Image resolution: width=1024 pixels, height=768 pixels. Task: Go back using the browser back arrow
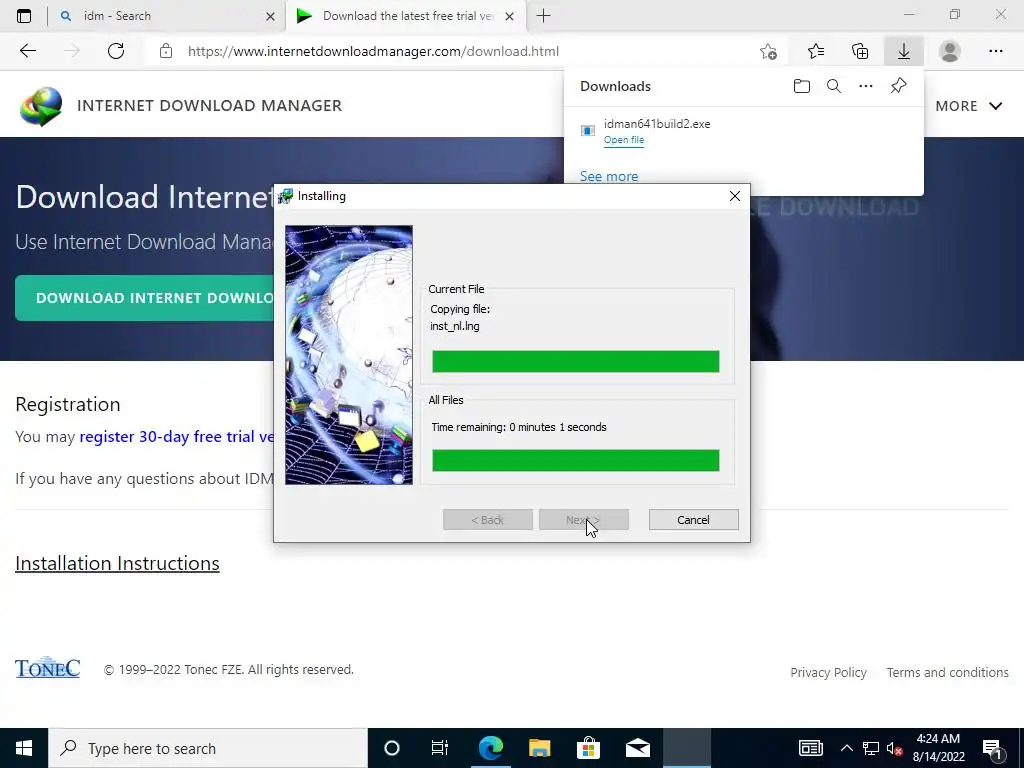coord(27,51)
